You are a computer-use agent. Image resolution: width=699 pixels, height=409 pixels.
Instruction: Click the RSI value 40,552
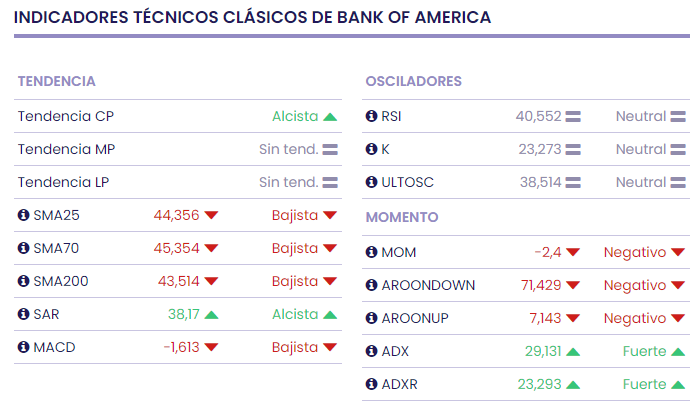(538, 116)
